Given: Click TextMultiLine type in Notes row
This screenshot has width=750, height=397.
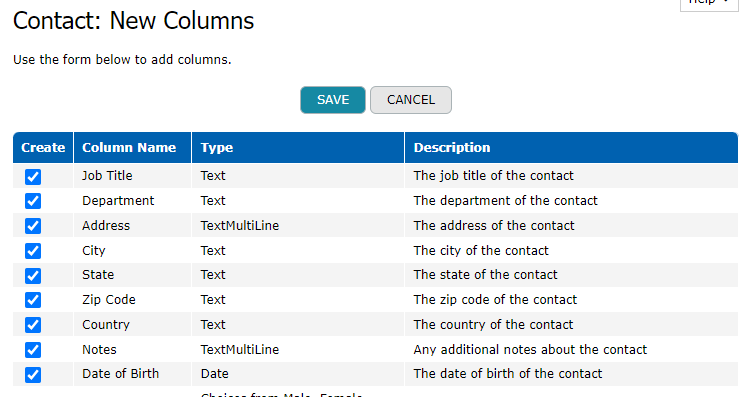Looking at the screenshot, I should pos(240,349).
